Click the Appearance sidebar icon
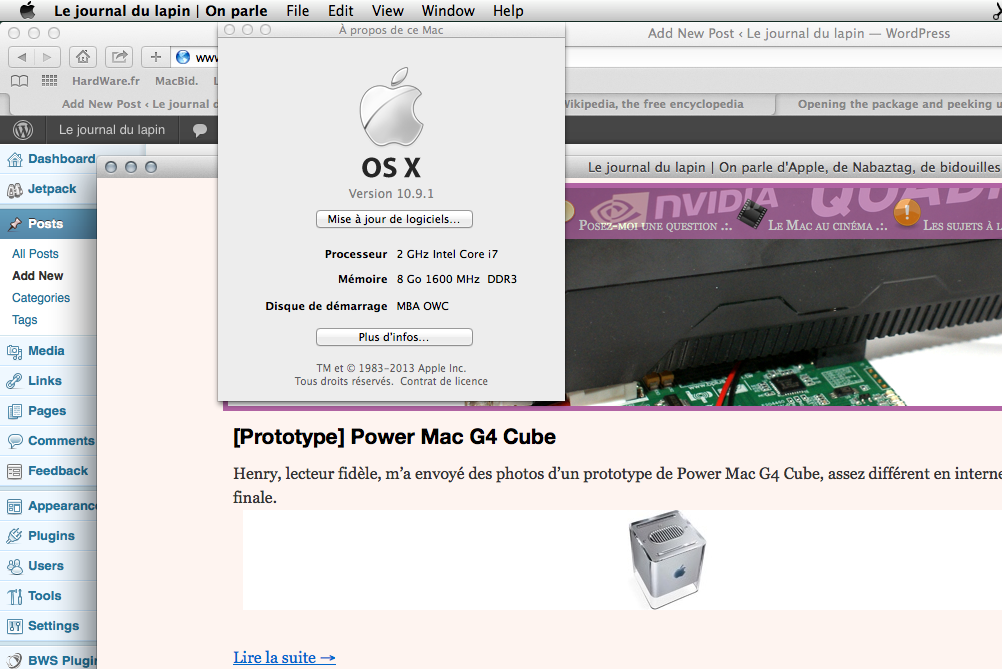 point(15,506)
